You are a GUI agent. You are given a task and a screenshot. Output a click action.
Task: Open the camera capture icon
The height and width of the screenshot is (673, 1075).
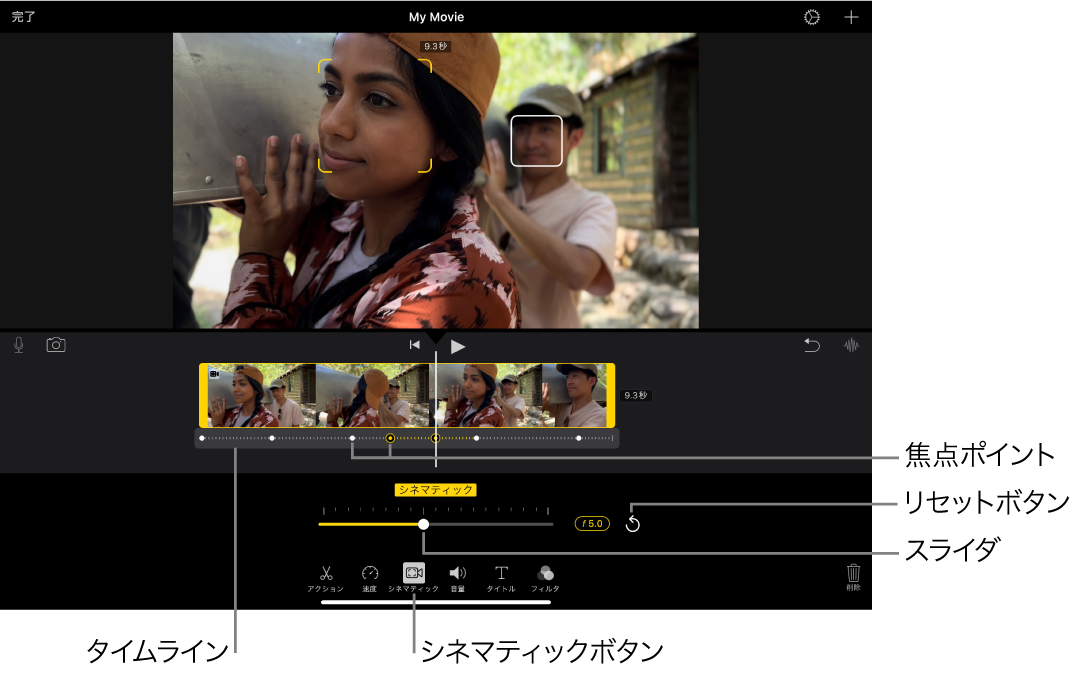coord(56,345)
